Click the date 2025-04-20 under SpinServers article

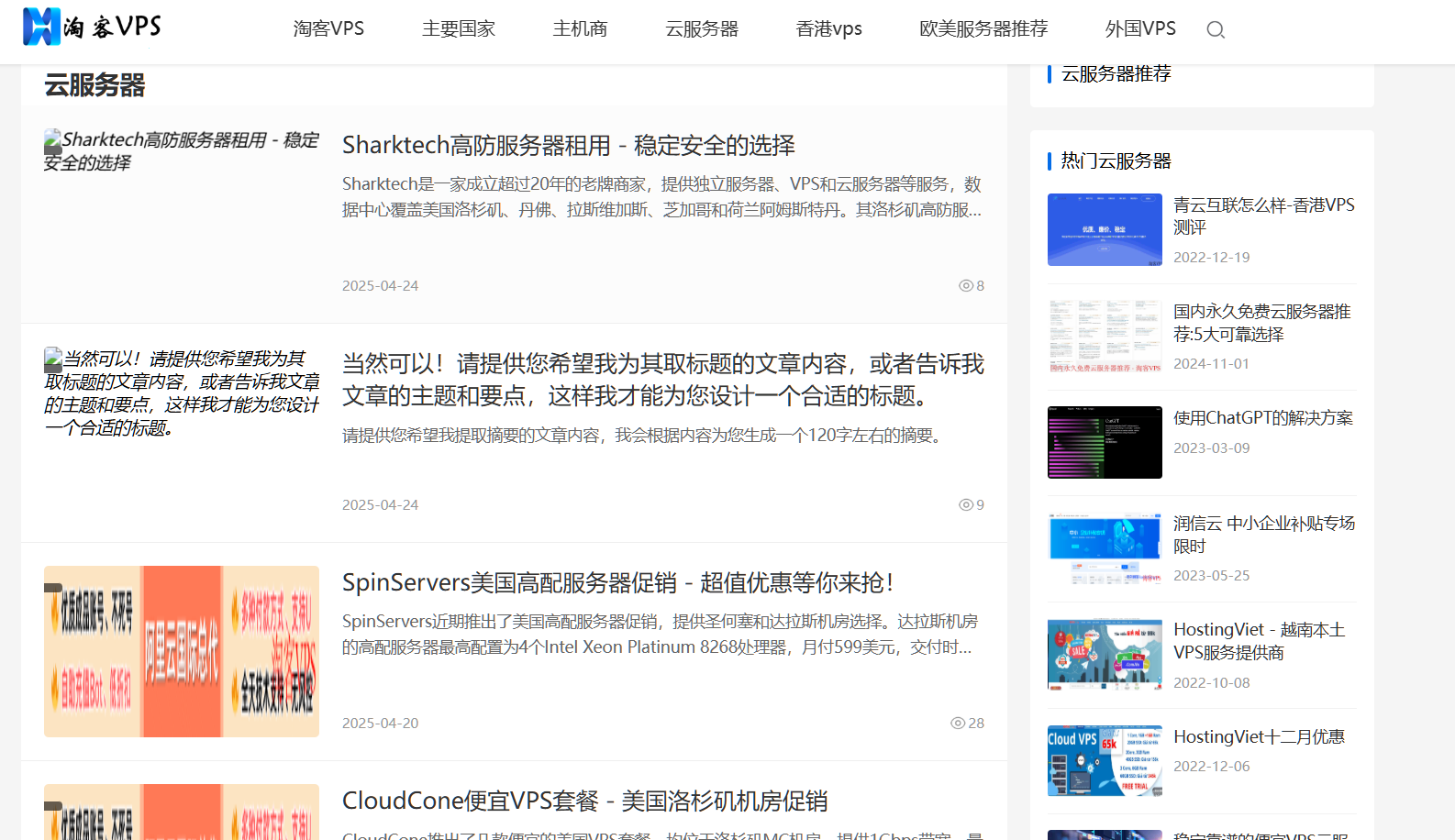(x=380, y=723)
